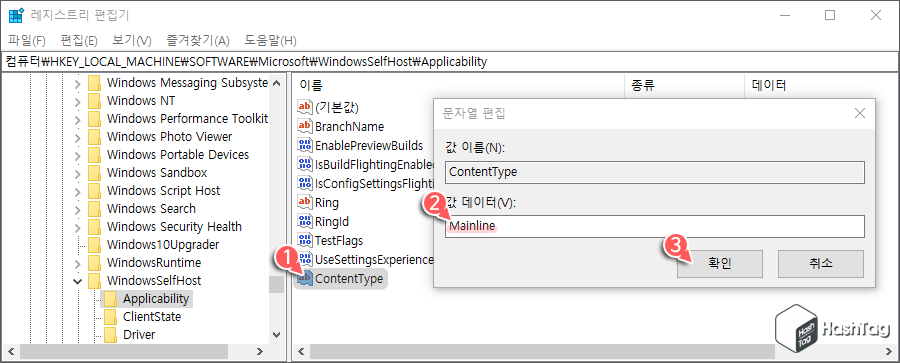
Task: Expand the WindowsRuntime key
Action: [x=77, y=263]
